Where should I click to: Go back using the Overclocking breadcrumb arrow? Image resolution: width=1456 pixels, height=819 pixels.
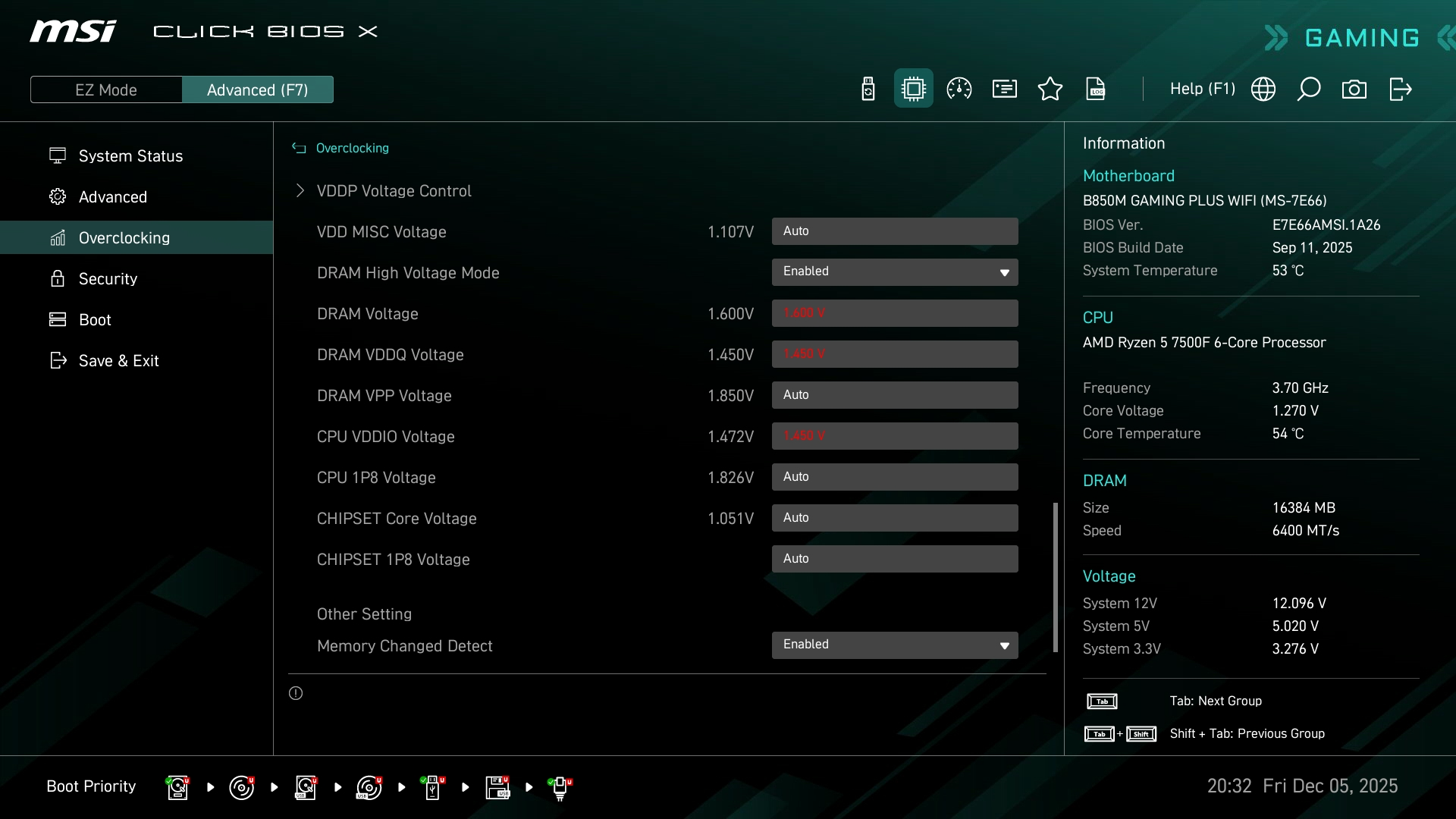299,149
